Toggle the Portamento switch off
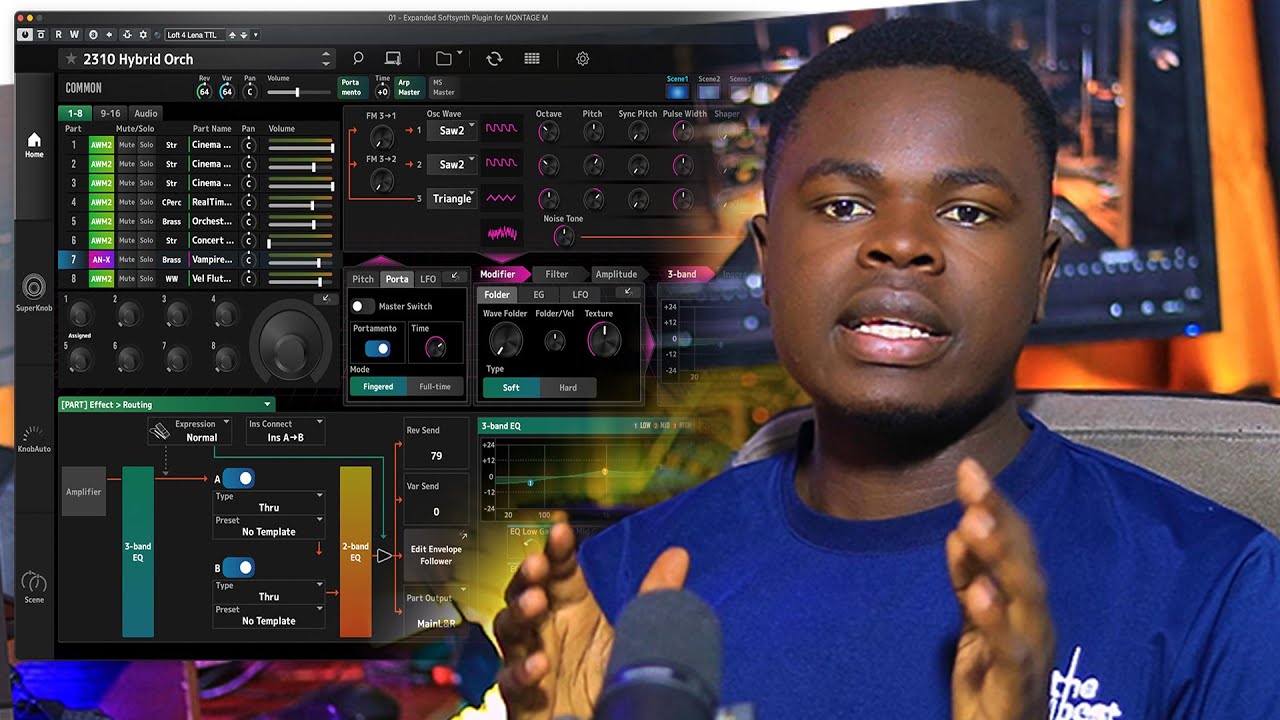Viewport: 1280px width, 720px height. (x=377, y=348)
